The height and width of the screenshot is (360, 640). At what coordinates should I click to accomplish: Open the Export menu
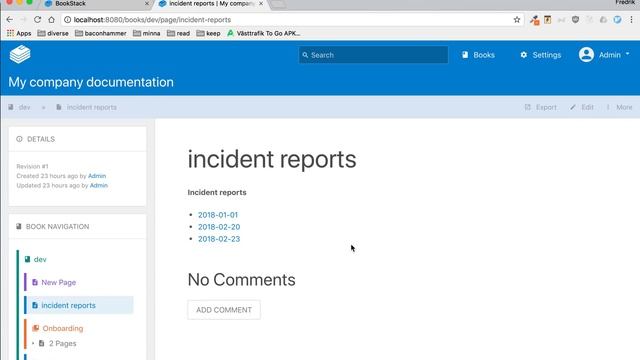pyautogui.click(x=540, y=107)
